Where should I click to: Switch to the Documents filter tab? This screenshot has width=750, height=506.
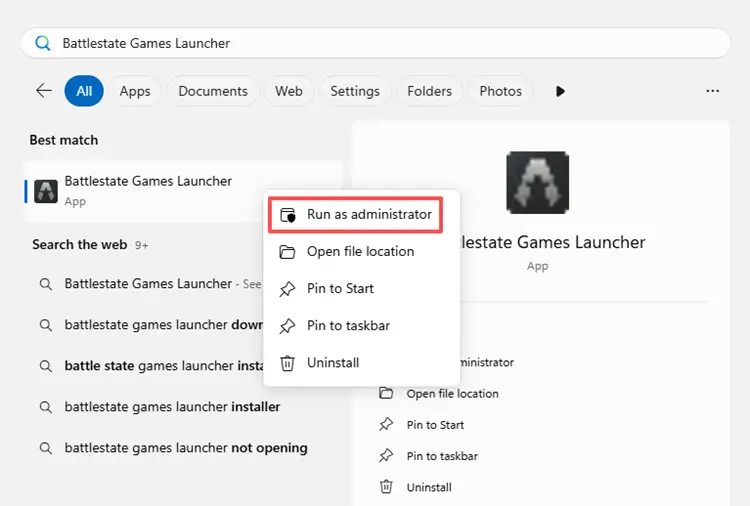[x=213, y=91]
